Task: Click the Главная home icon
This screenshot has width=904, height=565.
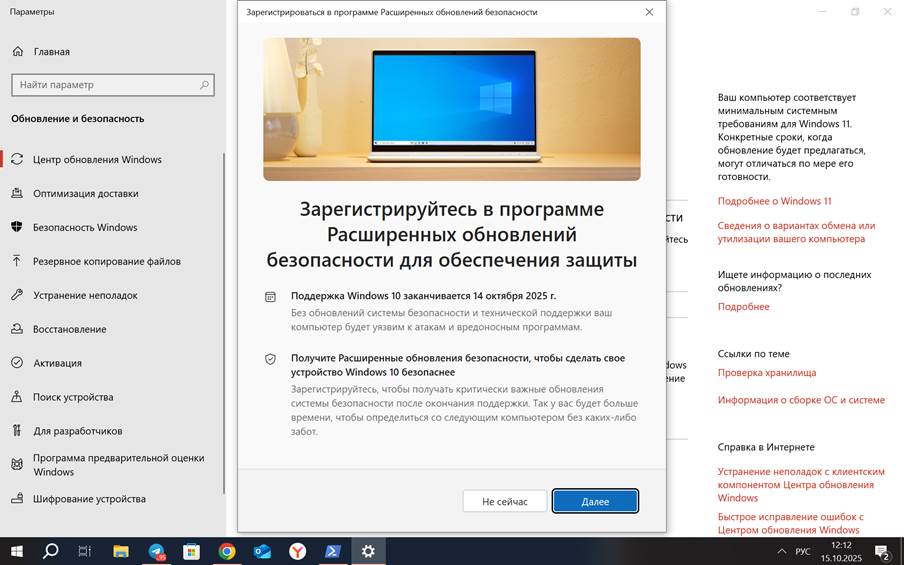Action: tap(18, 51)
